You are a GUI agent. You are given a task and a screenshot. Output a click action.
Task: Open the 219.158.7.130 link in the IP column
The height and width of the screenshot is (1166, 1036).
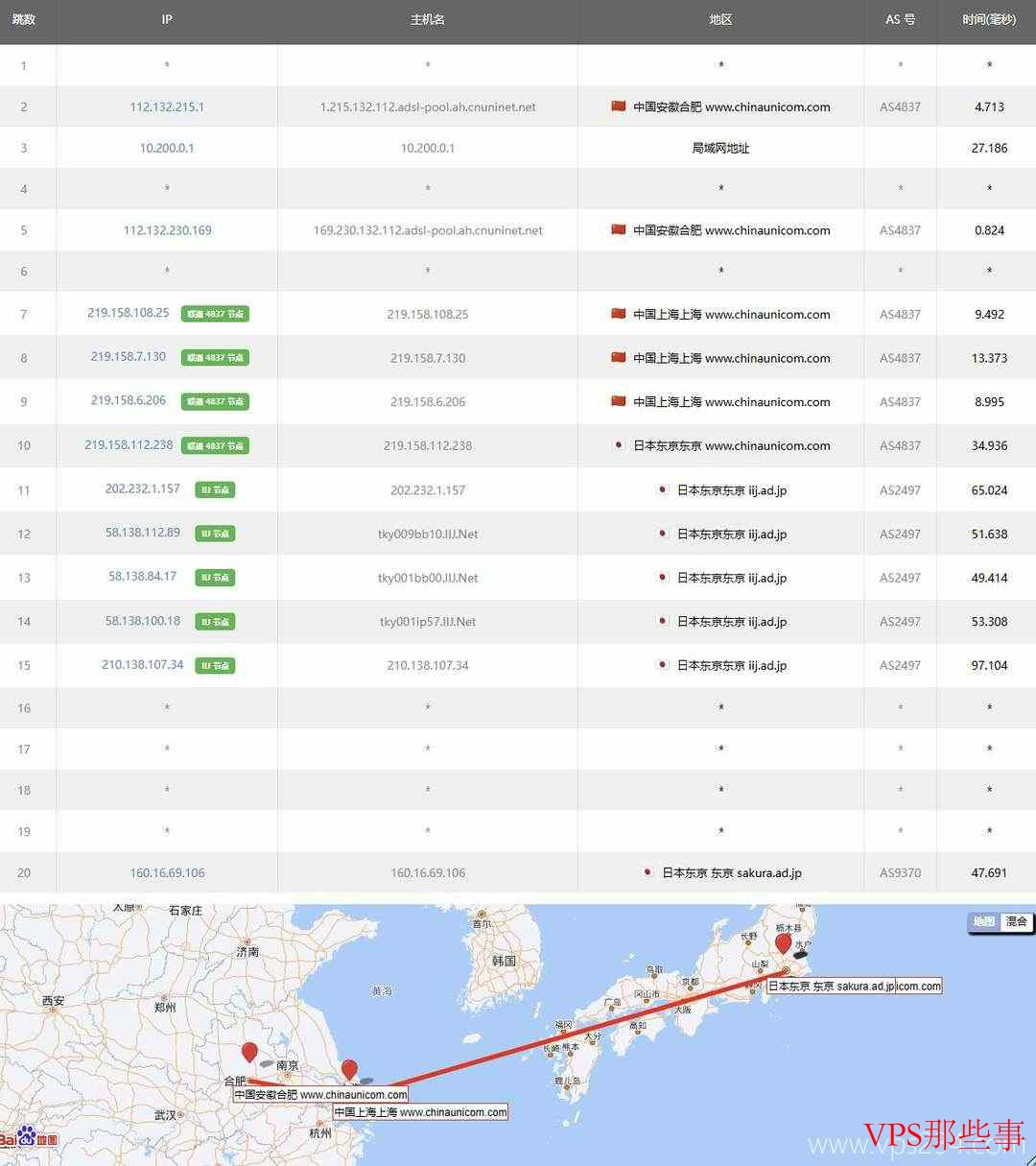pyautogui.click(x=129, y=357)
